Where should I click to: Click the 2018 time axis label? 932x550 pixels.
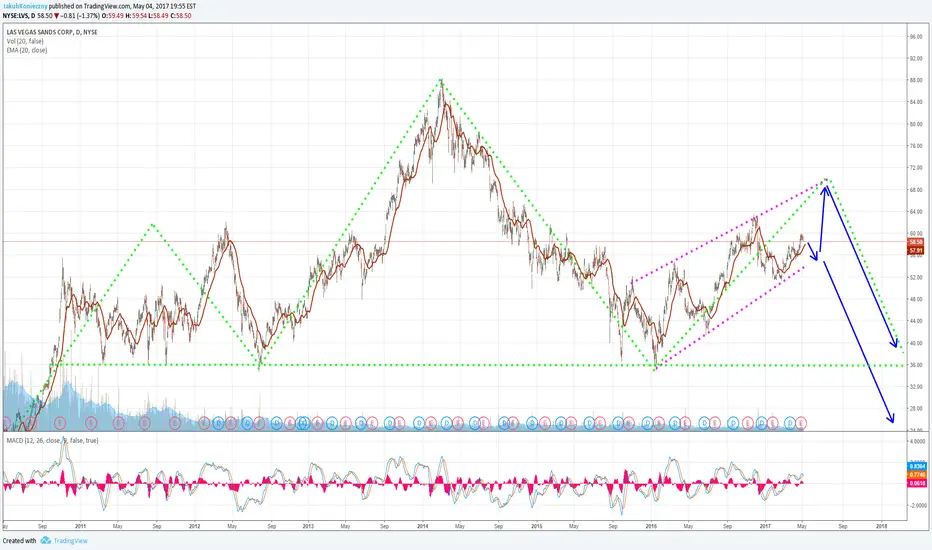point(881,526)
